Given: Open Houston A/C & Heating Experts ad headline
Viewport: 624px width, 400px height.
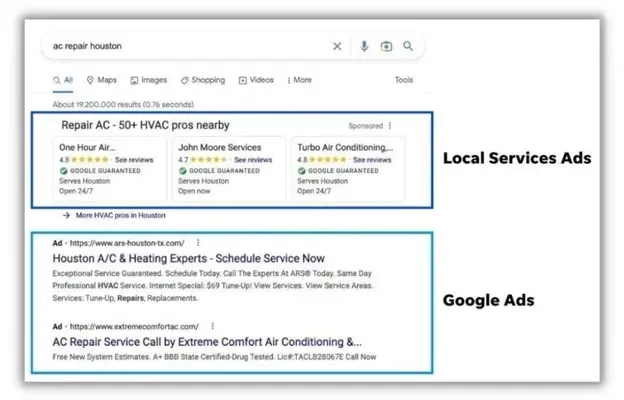Looking at the screenshot, I should (x=189, y=258).
